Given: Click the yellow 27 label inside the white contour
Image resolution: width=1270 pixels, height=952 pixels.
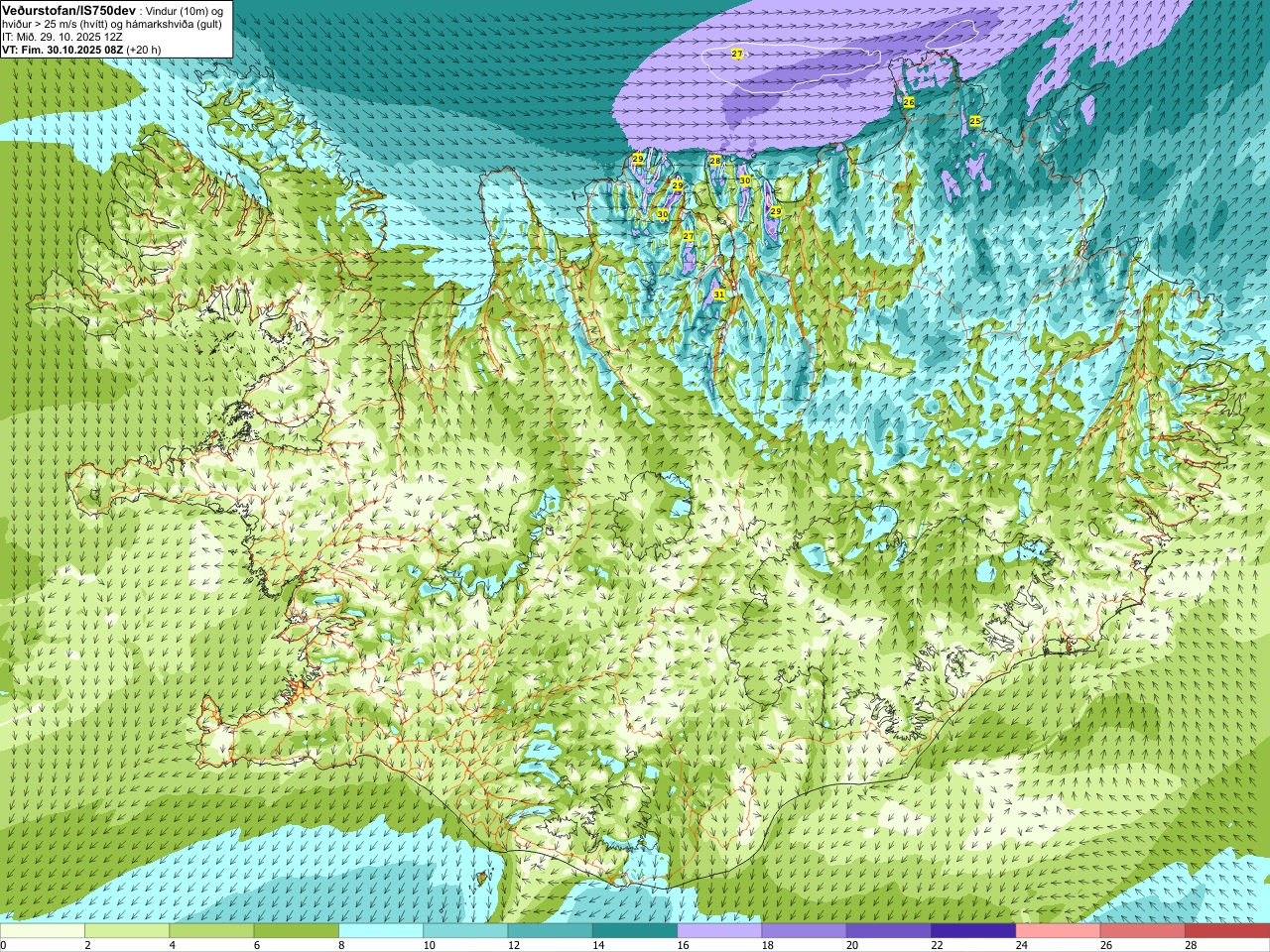Looking at the screenshot, I should 736,53.
